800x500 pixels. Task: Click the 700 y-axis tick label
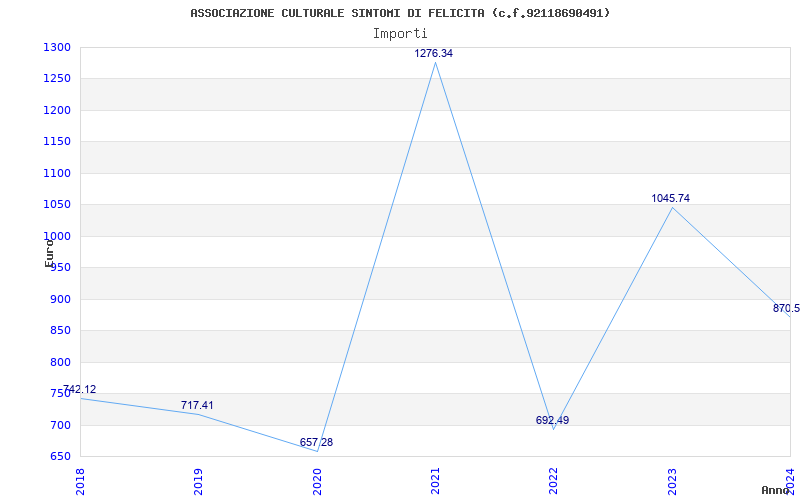point(60,425)
